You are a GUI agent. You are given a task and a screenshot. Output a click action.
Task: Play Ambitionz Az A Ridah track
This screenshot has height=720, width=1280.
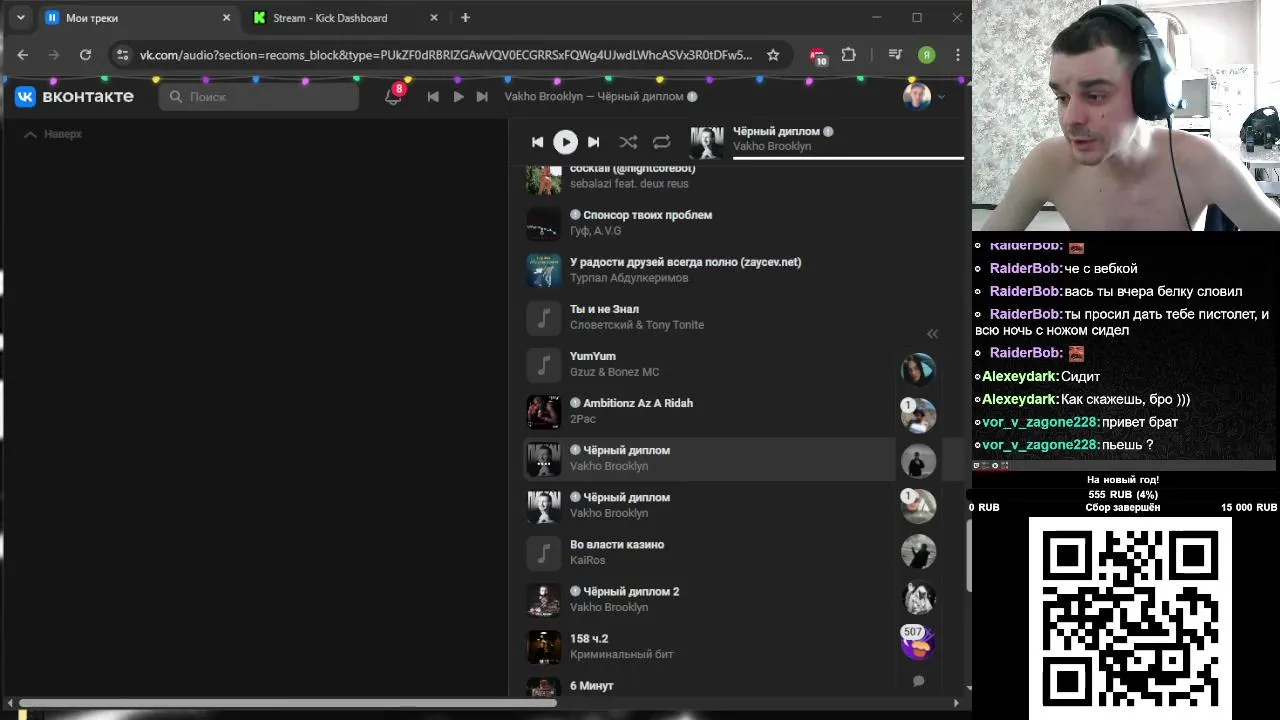pos(638,403)
